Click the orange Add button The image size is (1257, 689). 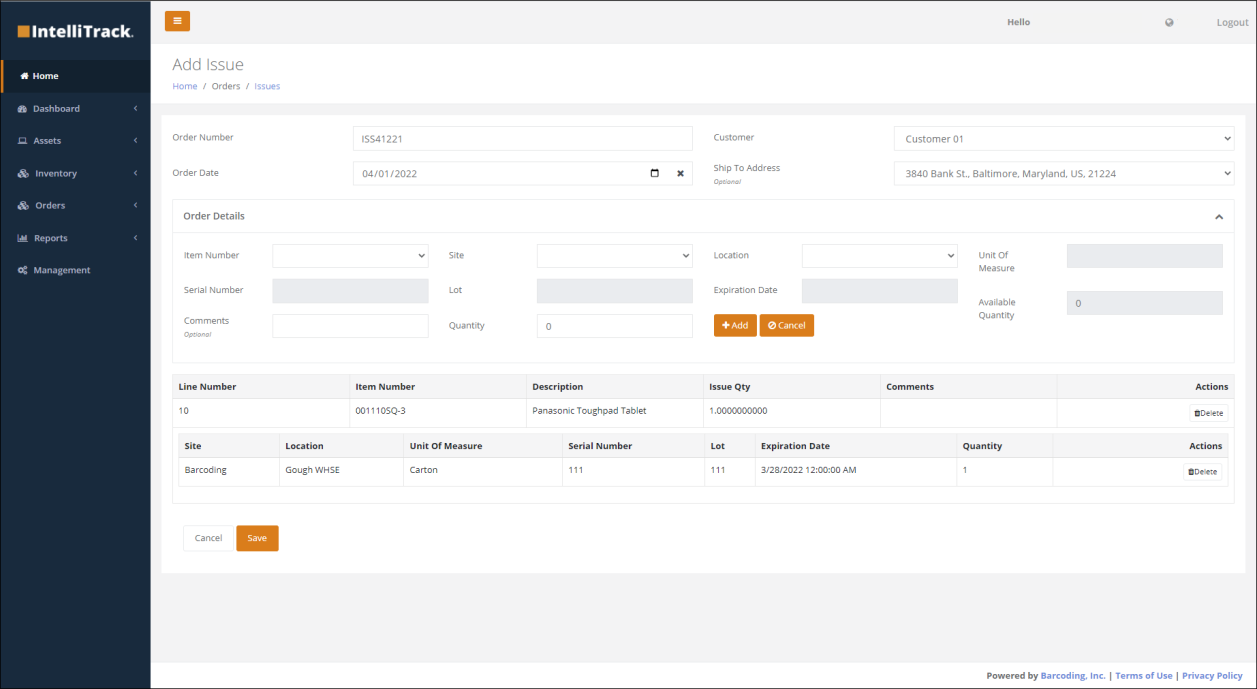(735, 325)
